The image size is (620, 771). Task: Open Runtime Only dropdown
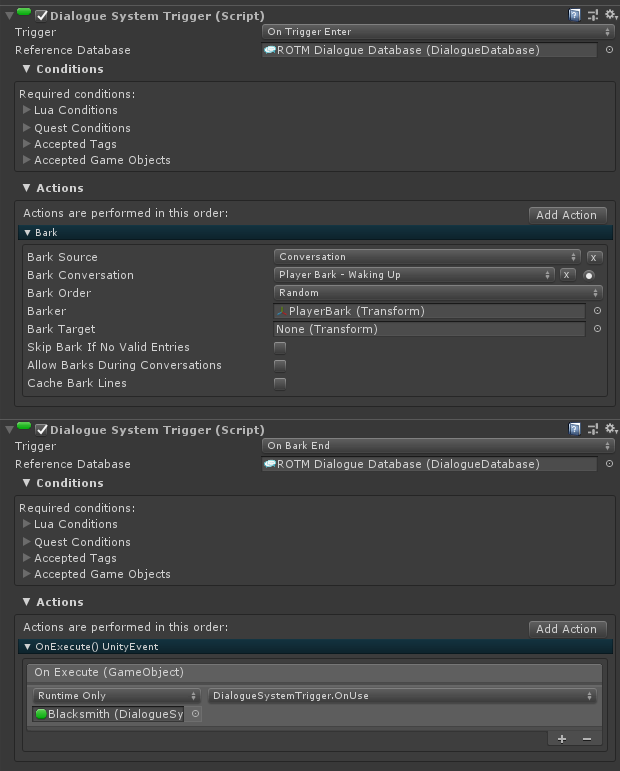coord(117,696)
